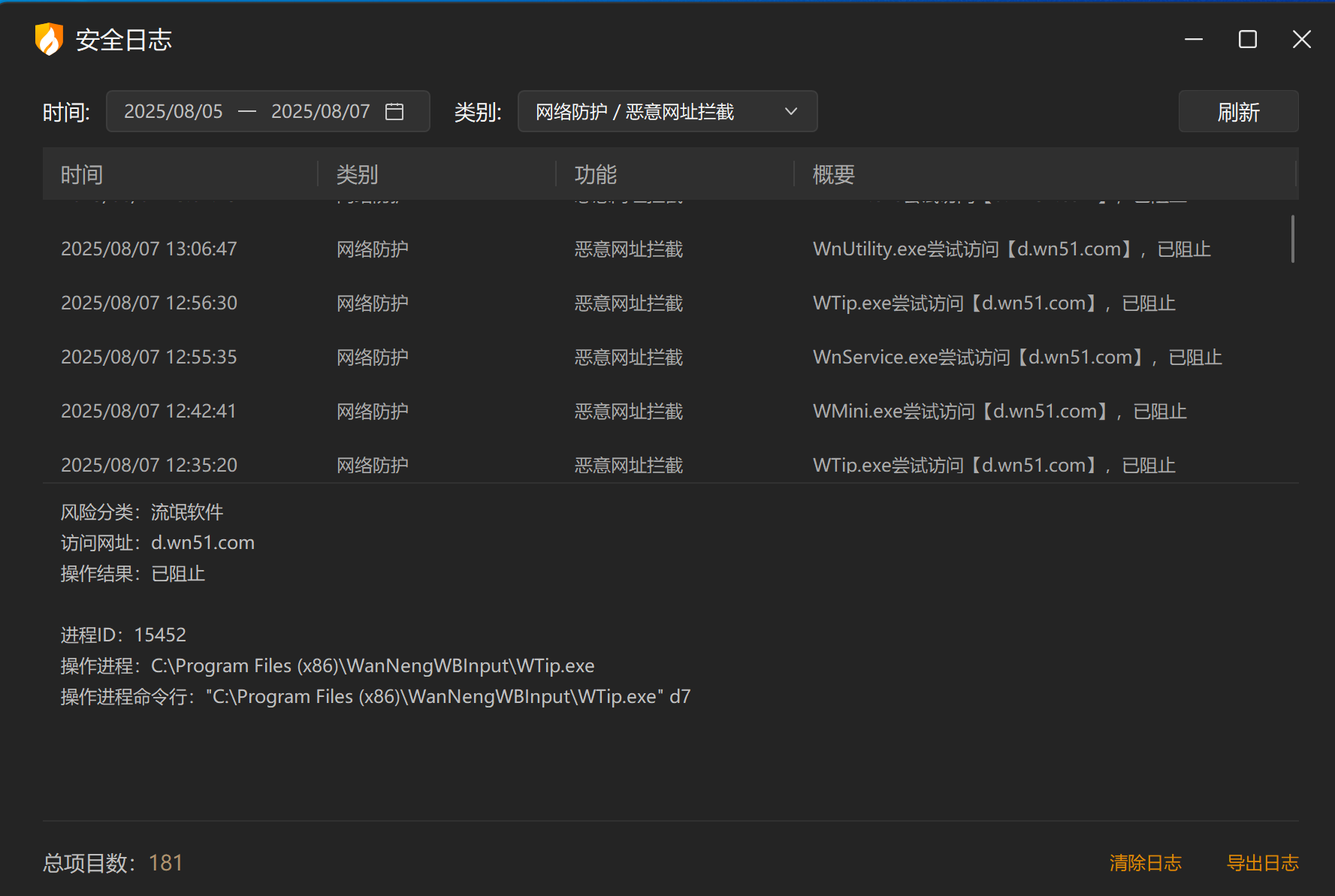This screenshot has height=896, width=1335.
Task: Maximize the 安全日志 window
Action: pyautogui.click(x=1247, y=39)
